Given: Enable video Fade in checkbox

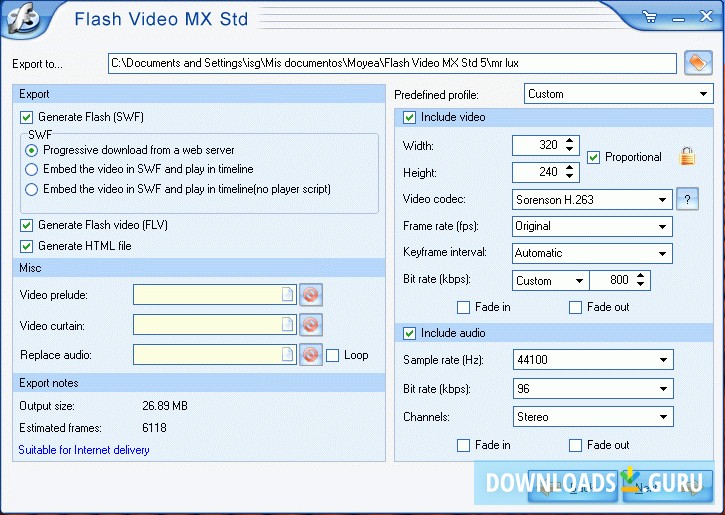Looking at the screenshot, I should pyautogui.click(x=463, y=307).
